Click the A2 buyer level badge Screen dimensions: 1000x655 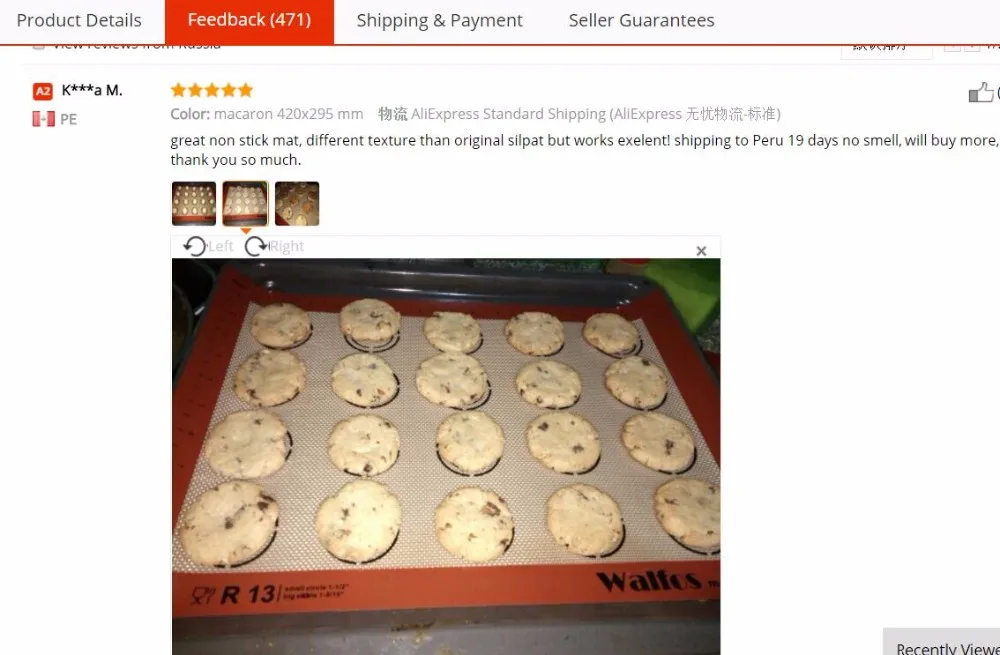tap(43, 91)
